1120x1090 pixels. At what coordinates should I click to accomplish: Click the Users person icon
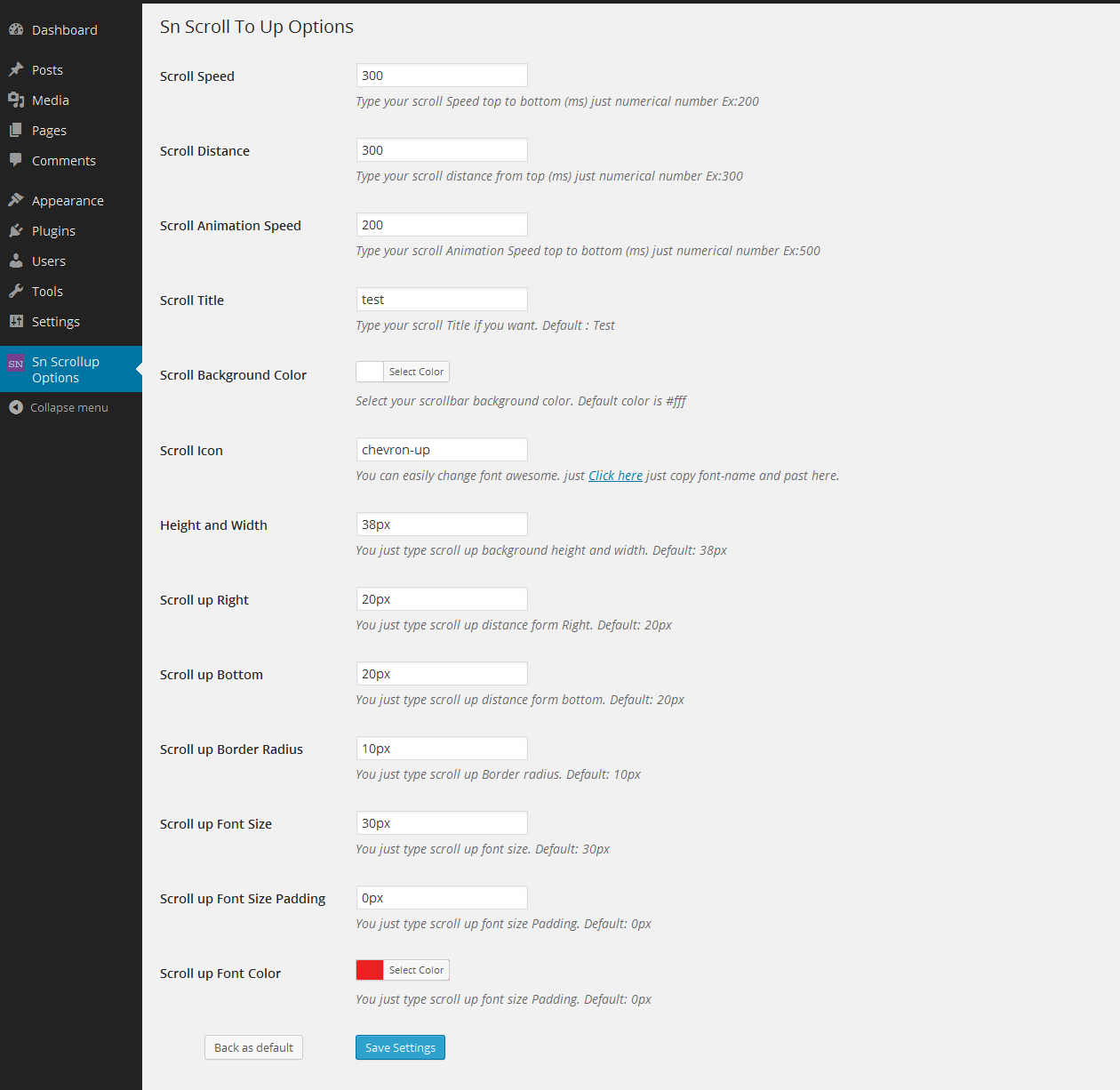(x=16, y=260)
